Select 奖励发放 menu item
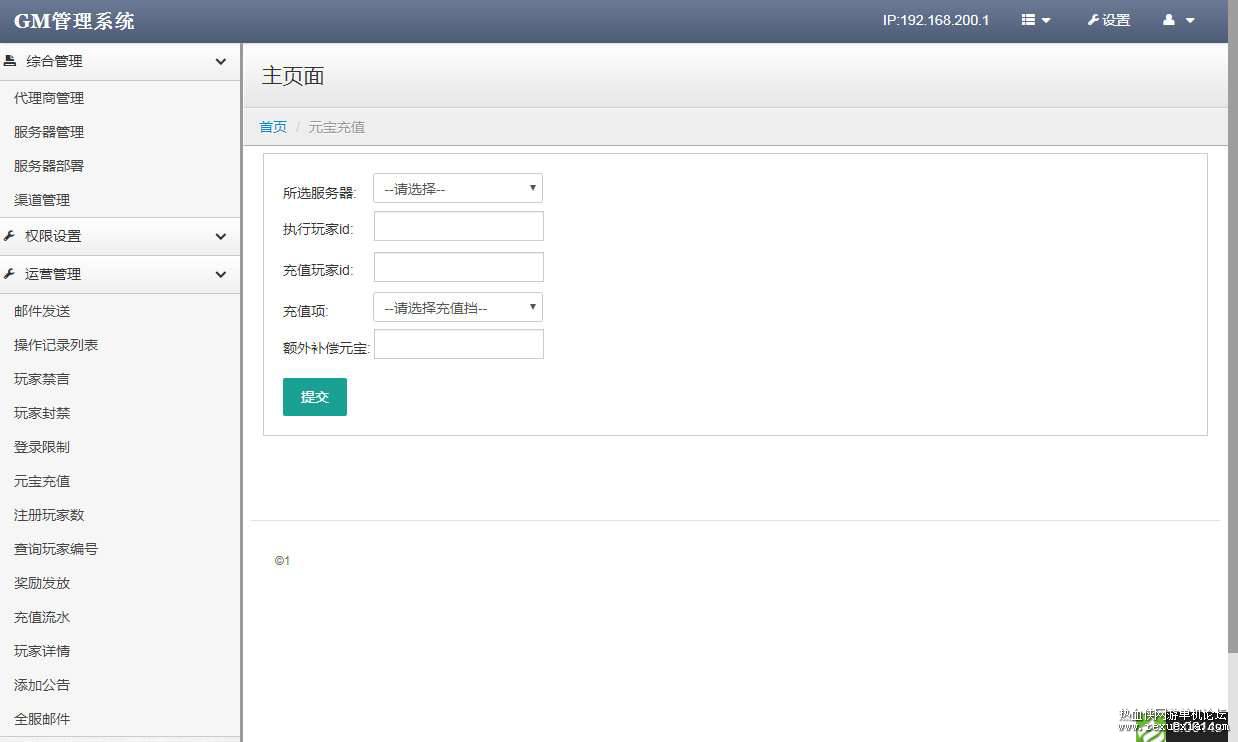This screenshot has width=1238, height=742. click(x=42, y=583)
